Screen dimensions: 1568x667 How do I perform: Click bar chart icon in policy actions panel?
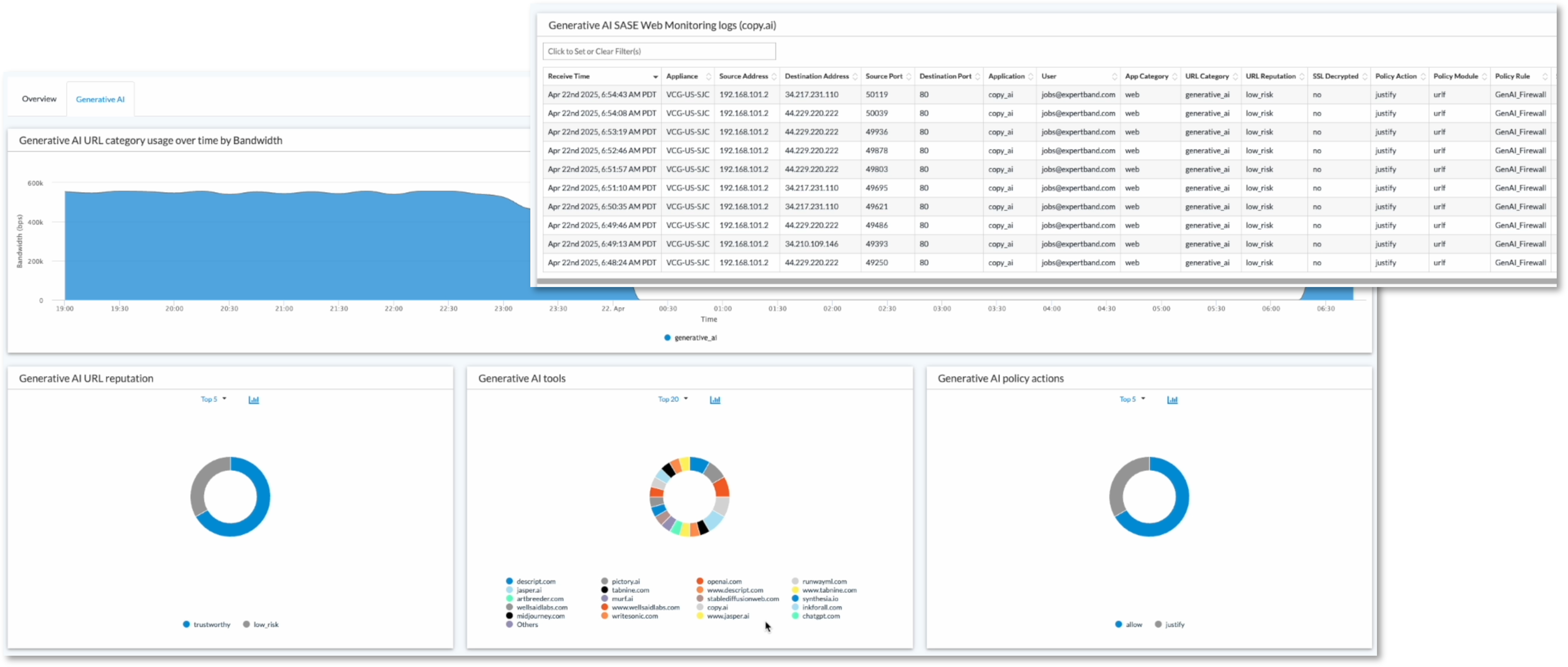(x=1172, y=400)
